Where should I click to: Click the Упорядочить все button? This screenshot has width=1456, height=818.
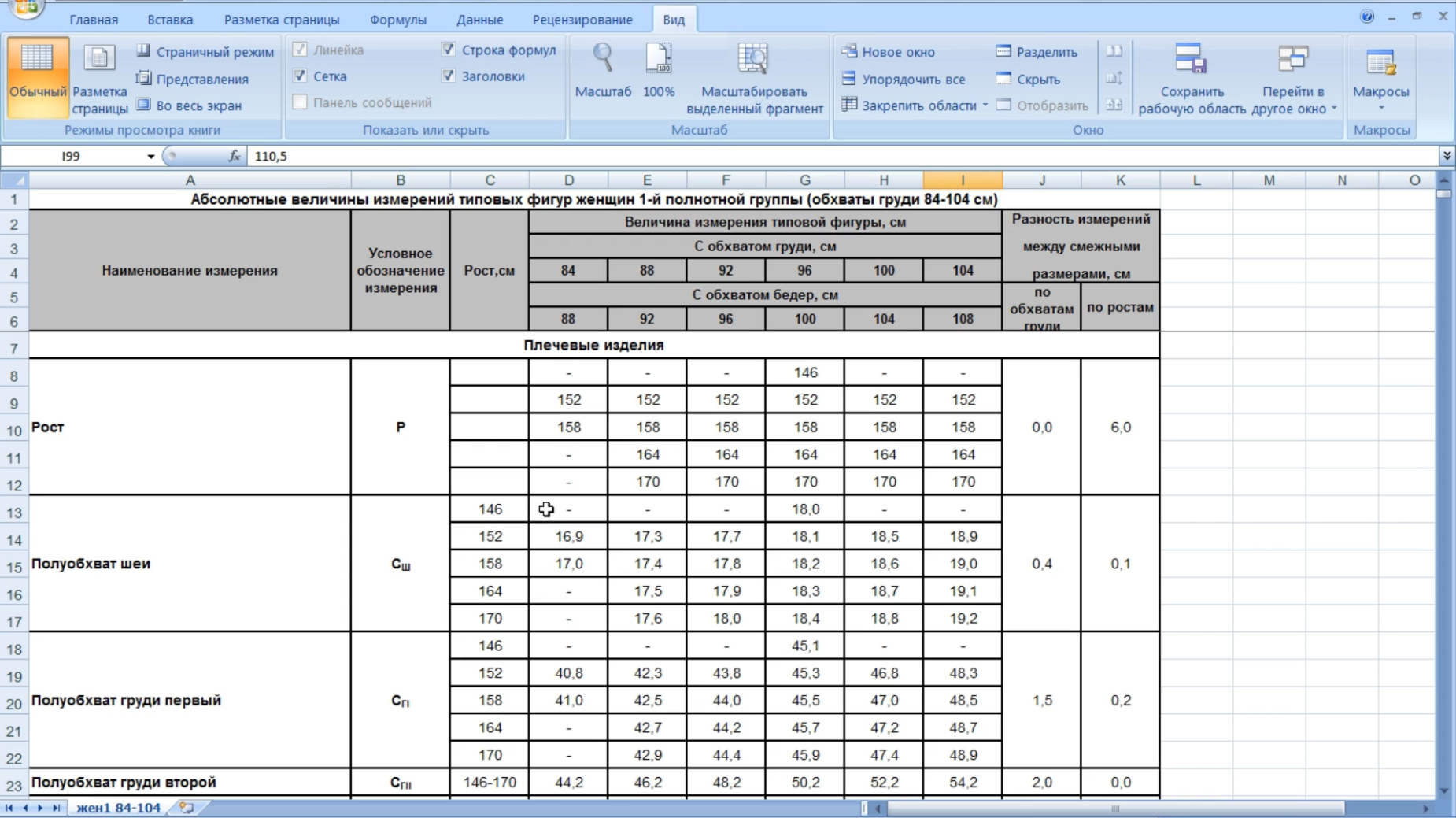point(904,79)
